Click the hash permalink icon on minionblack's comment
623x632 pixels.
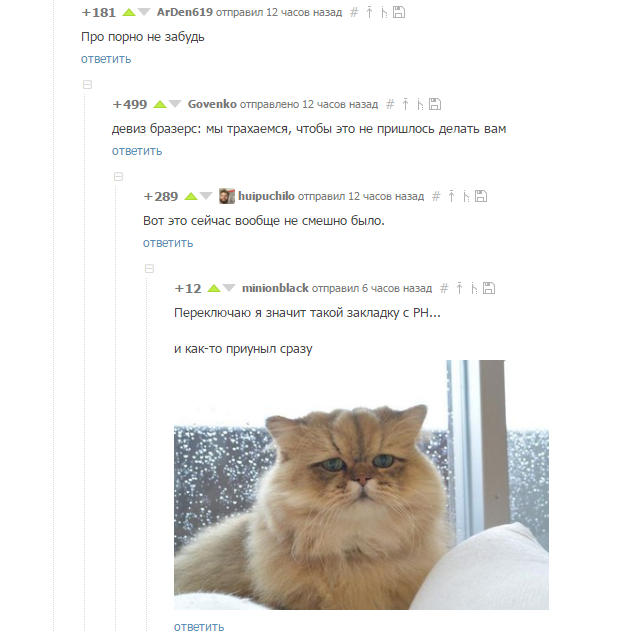[x=444, y=288]
